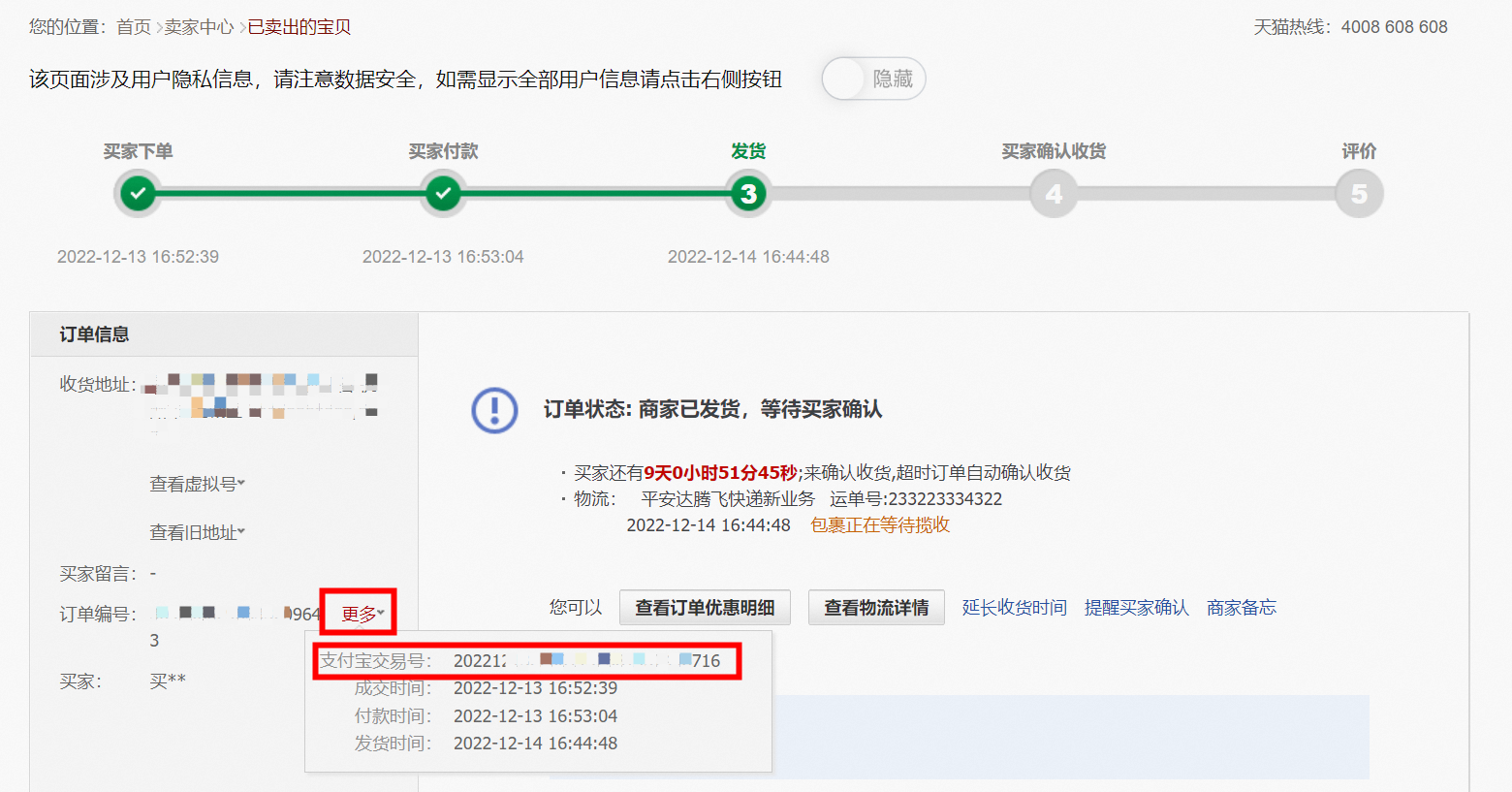Open 商家备忘 link
This screenshot has width=1512, height=792.
click(x=1242, y=608)
